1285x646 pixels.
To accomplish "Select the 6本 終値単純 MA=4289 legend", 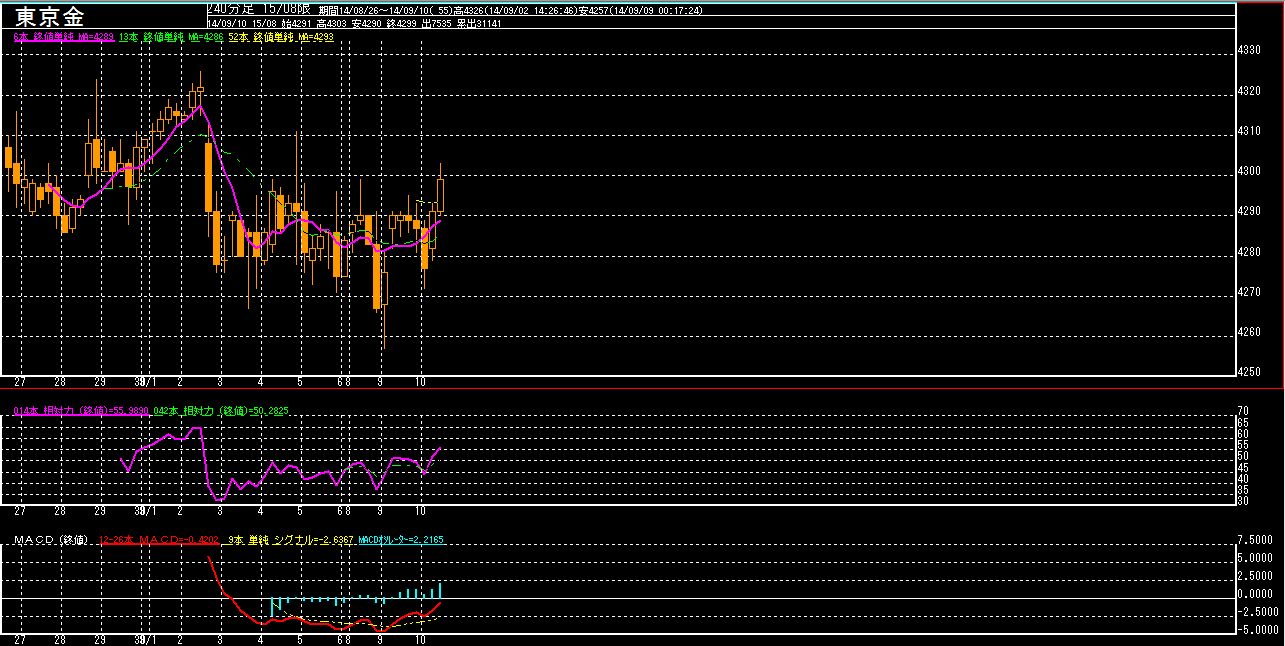I will click(64, 37).
